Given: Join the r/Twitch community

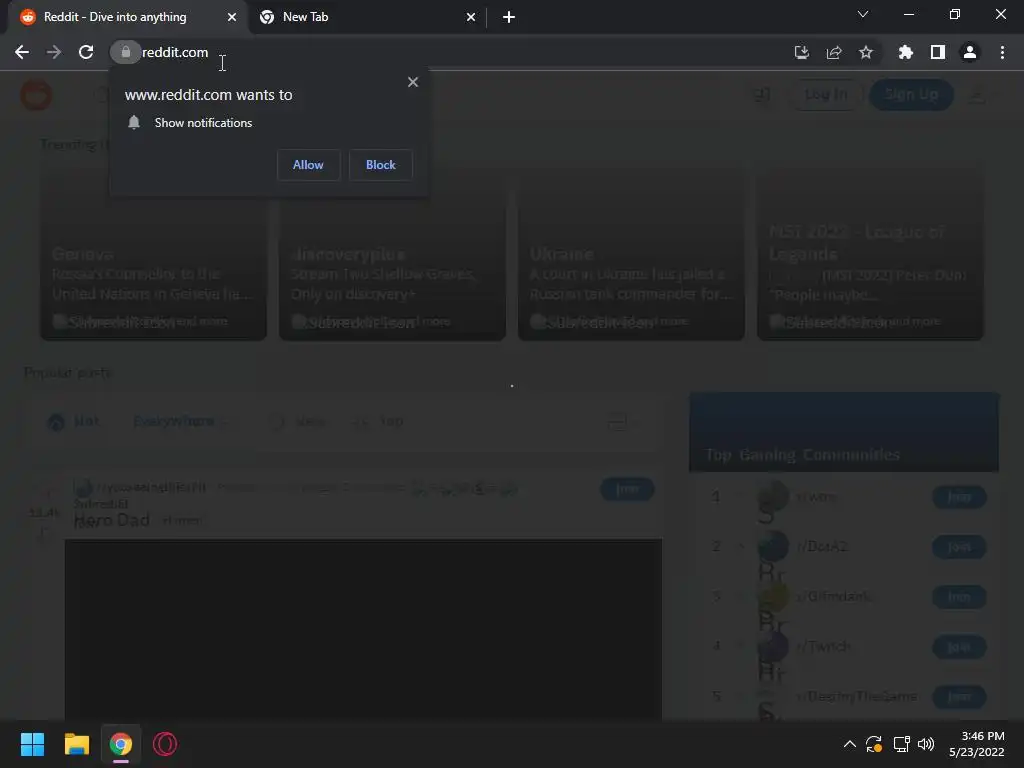Looking at the screenshot, I should [959, 647].
